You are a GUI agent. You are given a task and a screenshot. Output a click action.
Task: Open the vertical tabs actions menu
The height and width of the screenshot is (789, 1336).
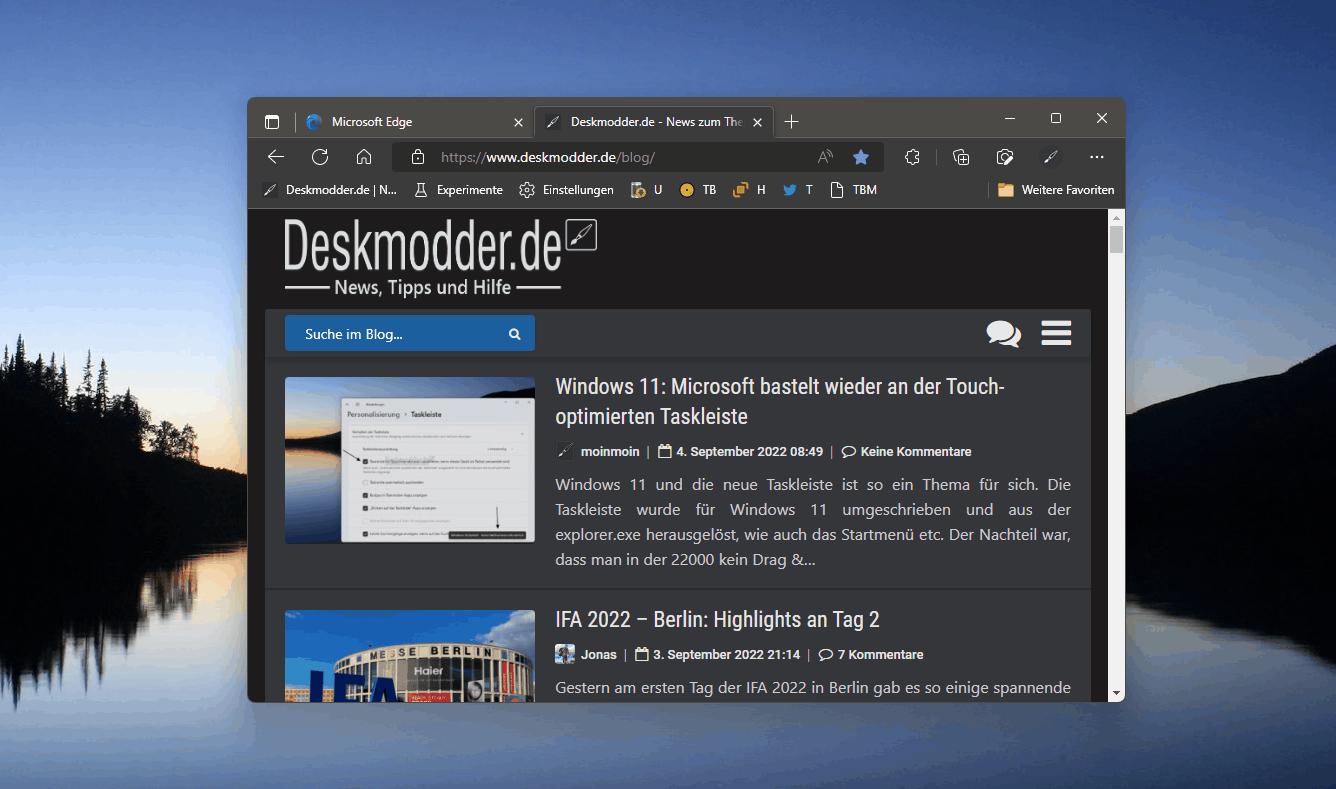(272, 122)
